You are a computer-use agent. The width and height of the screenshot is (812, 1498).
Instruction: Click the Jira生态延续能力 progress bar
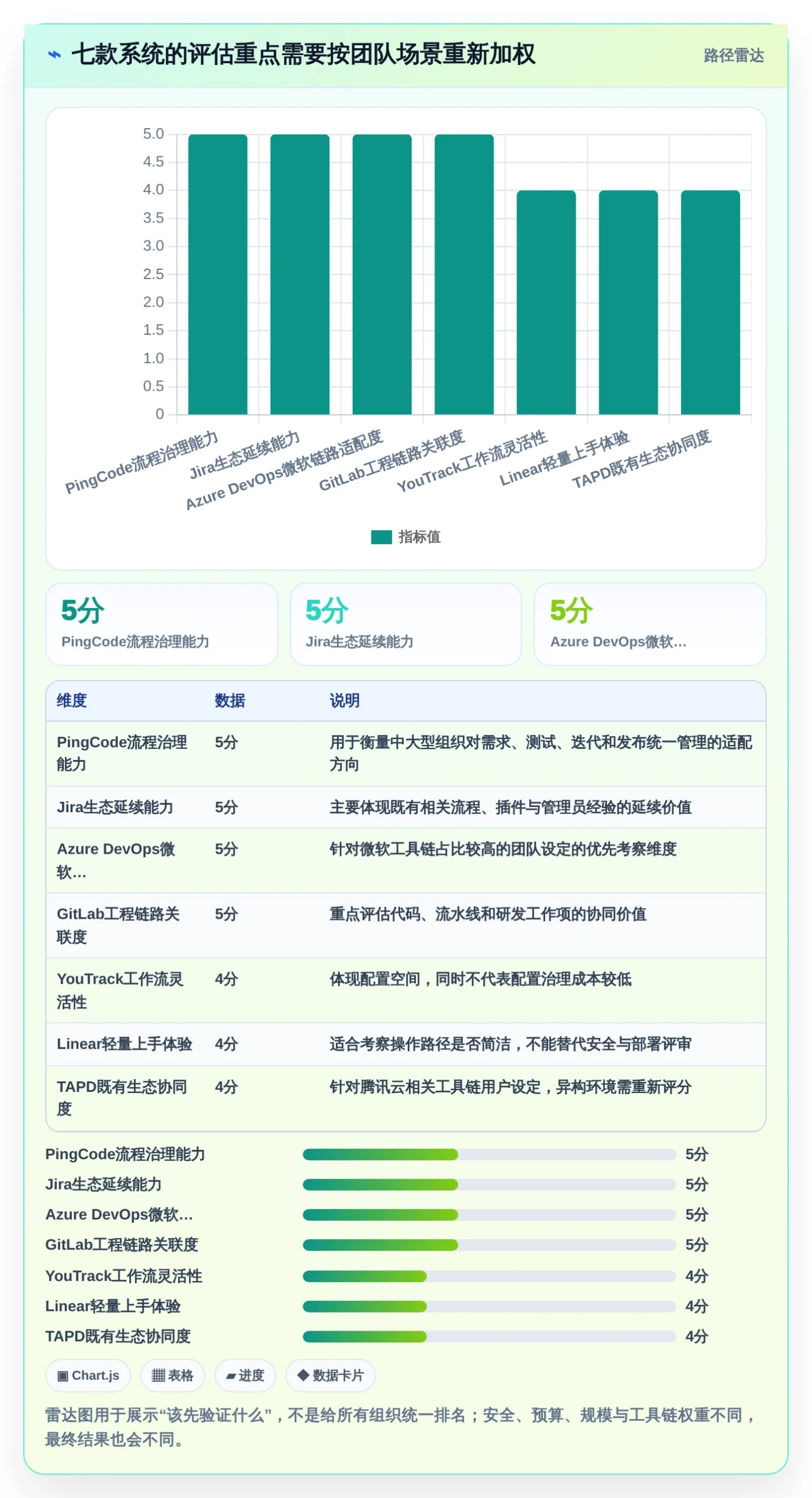(x=489, y=1185)
